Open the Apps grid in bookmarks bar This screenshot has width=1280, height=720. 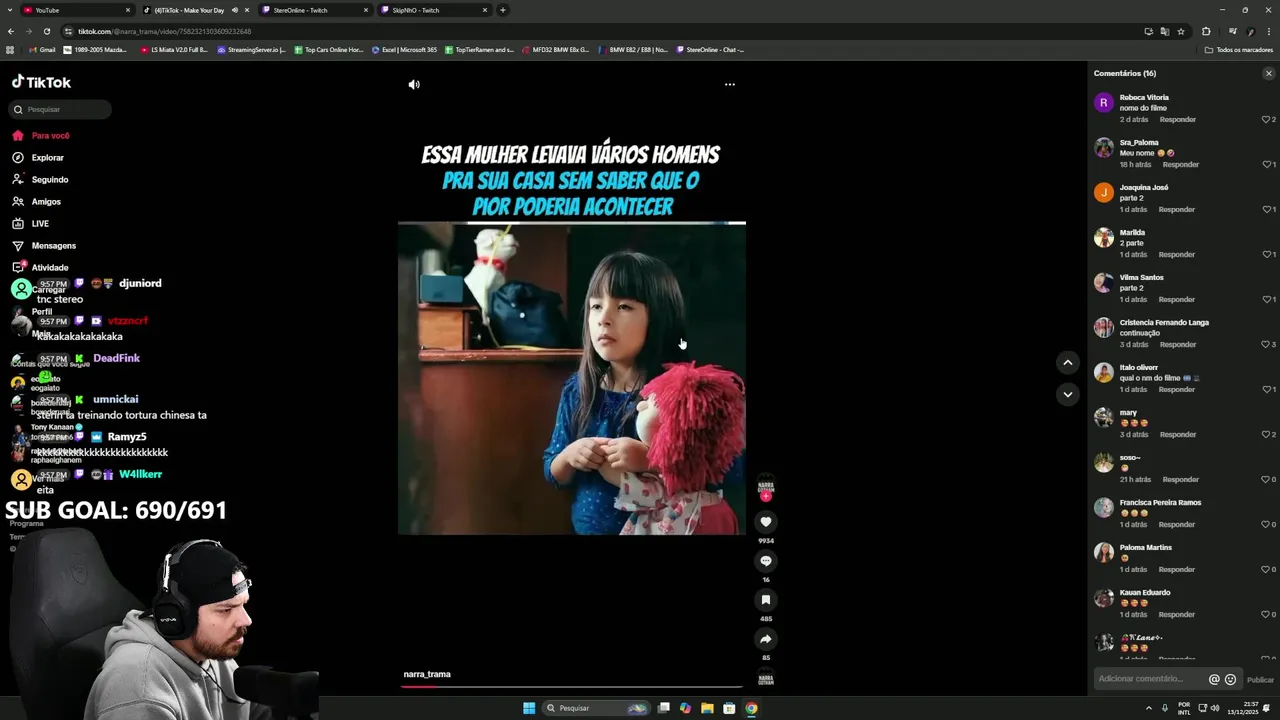coord(10,50)
